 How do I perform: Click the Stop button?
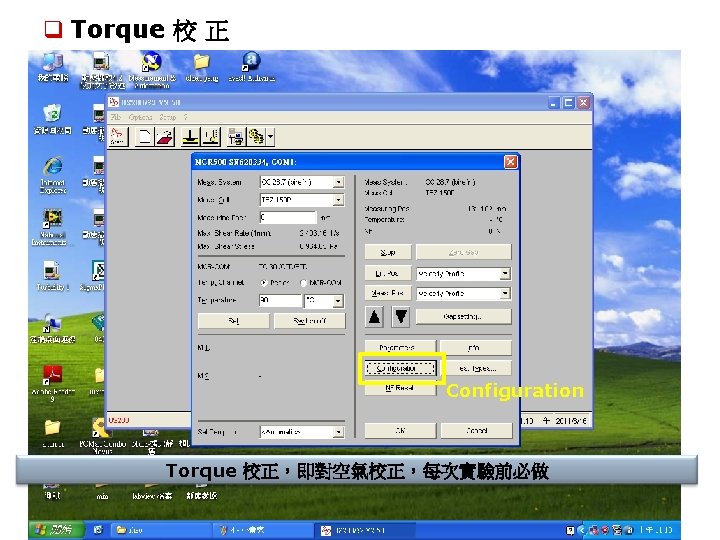[388, 252]
